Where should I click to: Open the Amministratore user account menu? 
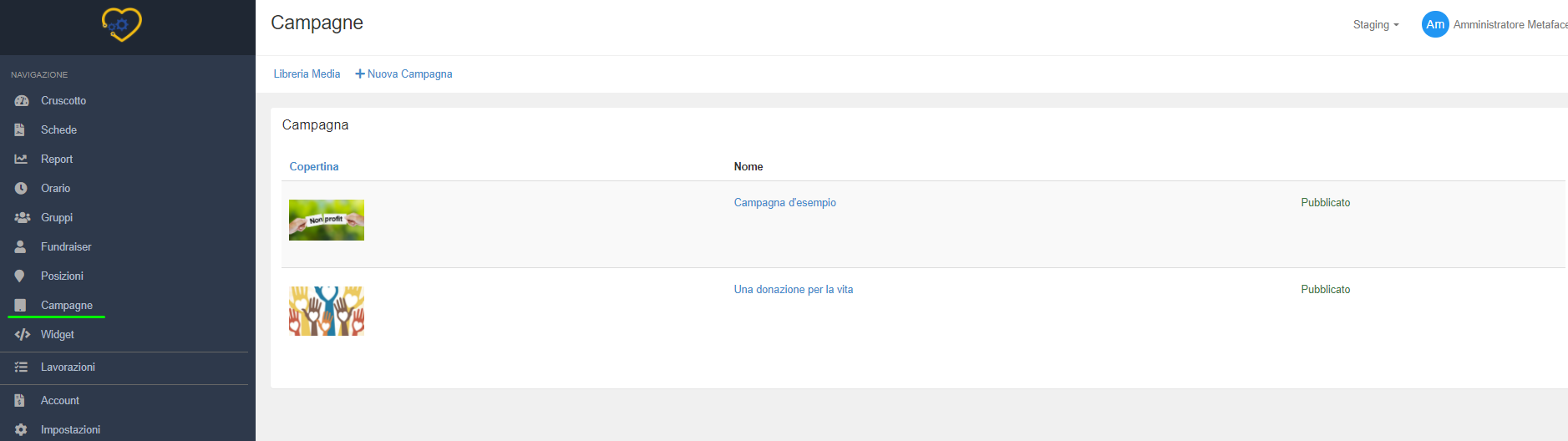1509,25
